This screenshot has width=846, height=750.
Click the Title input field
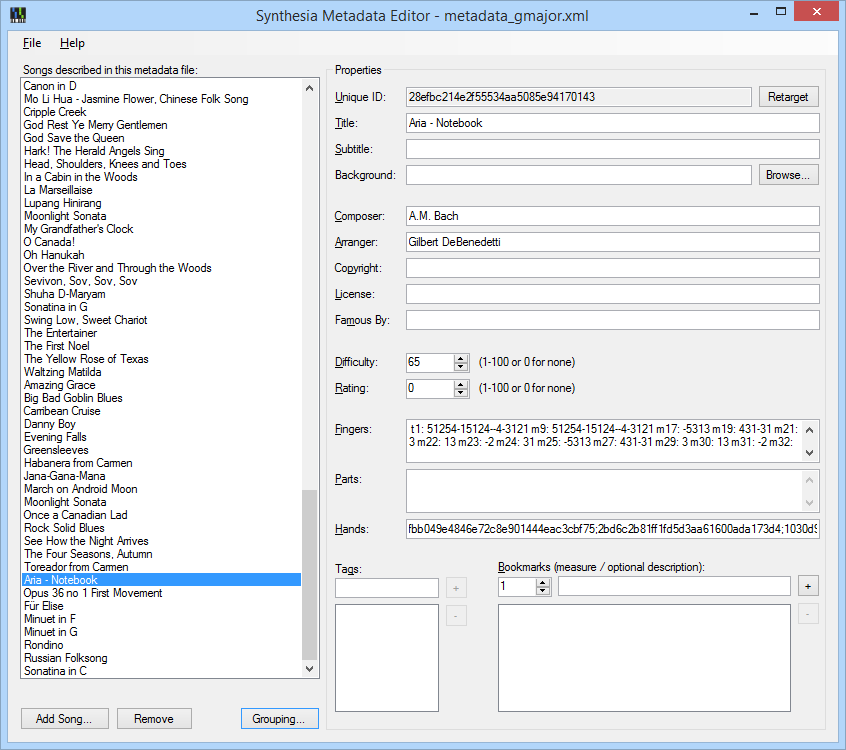click(x=612, y=123)
